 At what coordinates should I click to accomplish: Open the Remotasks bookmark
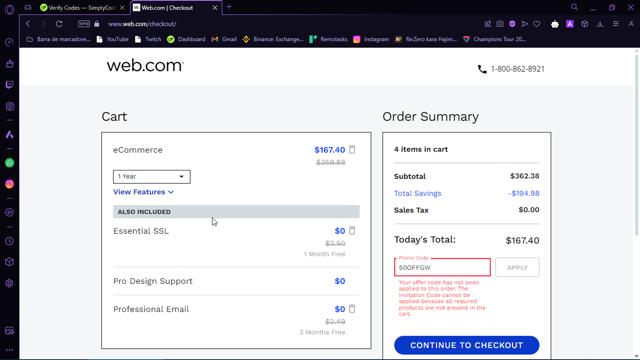[x=328, y=39]
